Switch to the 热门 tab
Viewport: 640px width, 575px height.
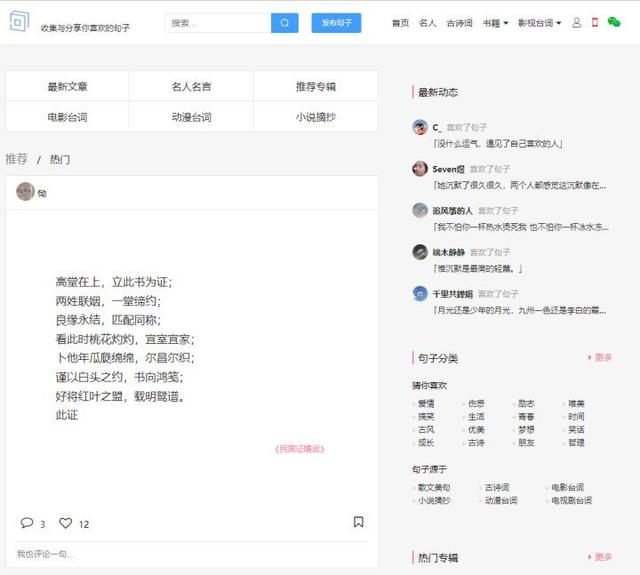[x=60, y=160]
